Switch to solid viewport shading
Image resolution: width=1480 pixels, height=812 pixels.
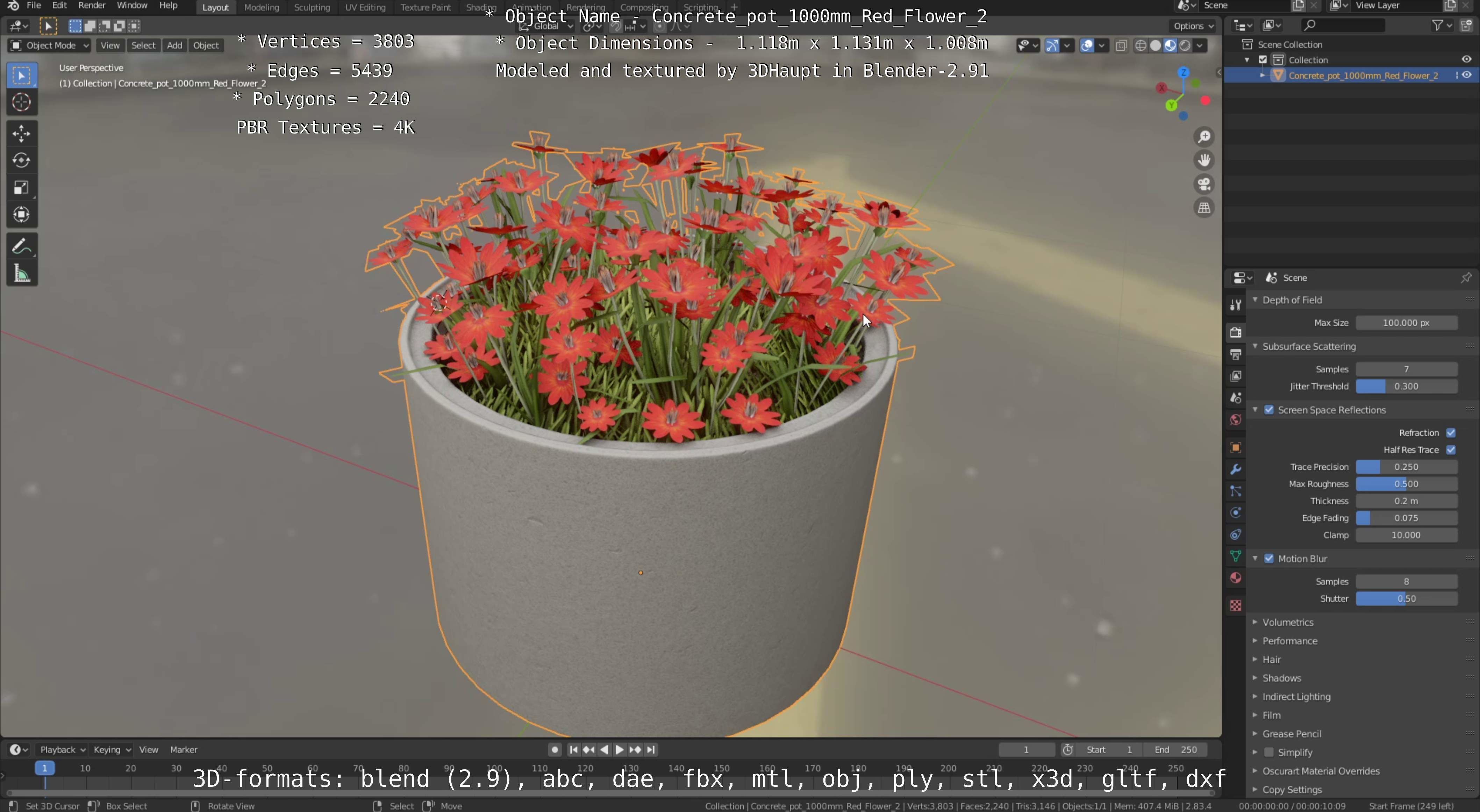coord(1156,45)
